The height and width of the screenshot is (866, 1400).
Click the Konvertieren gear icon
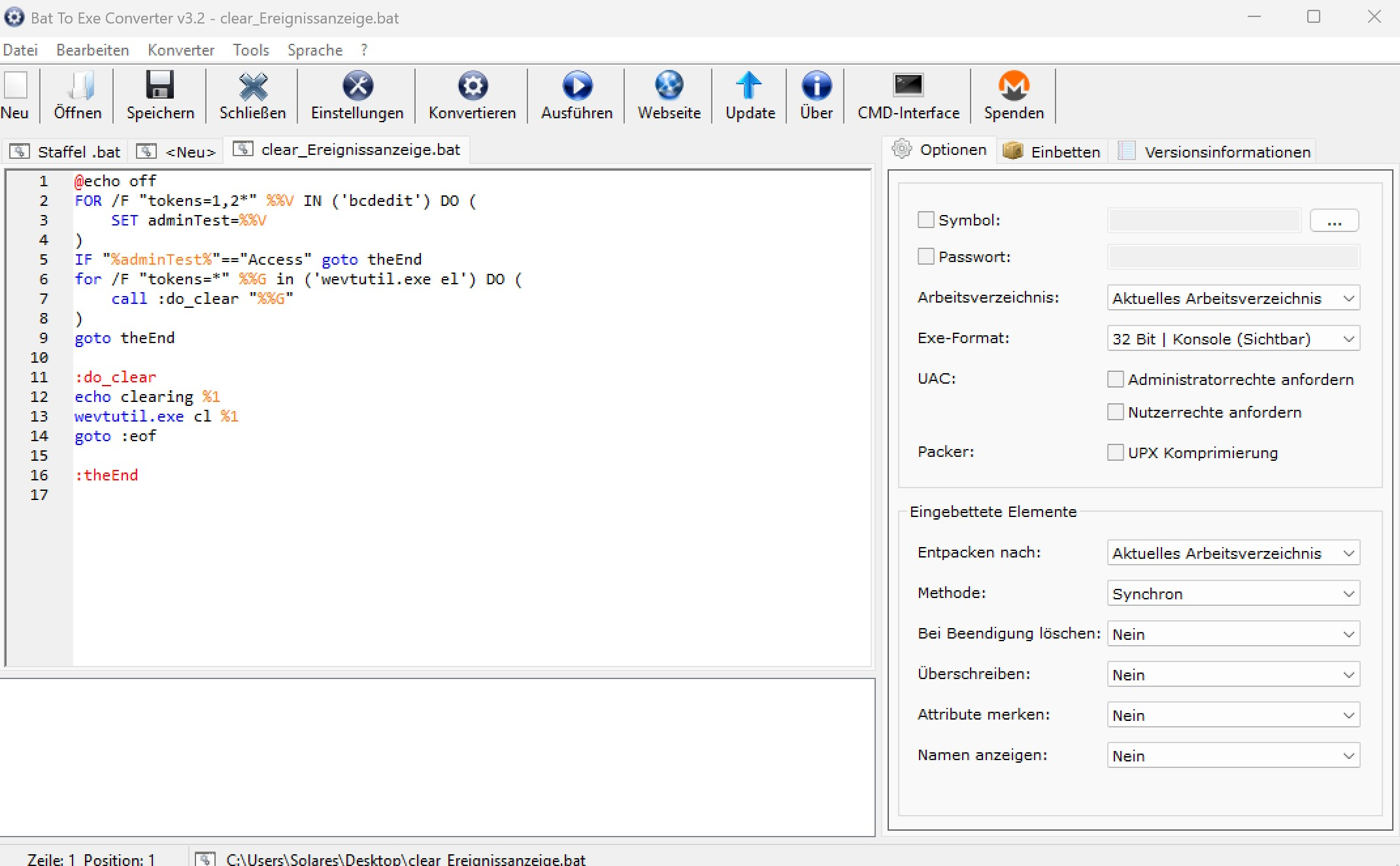point(473,86)
